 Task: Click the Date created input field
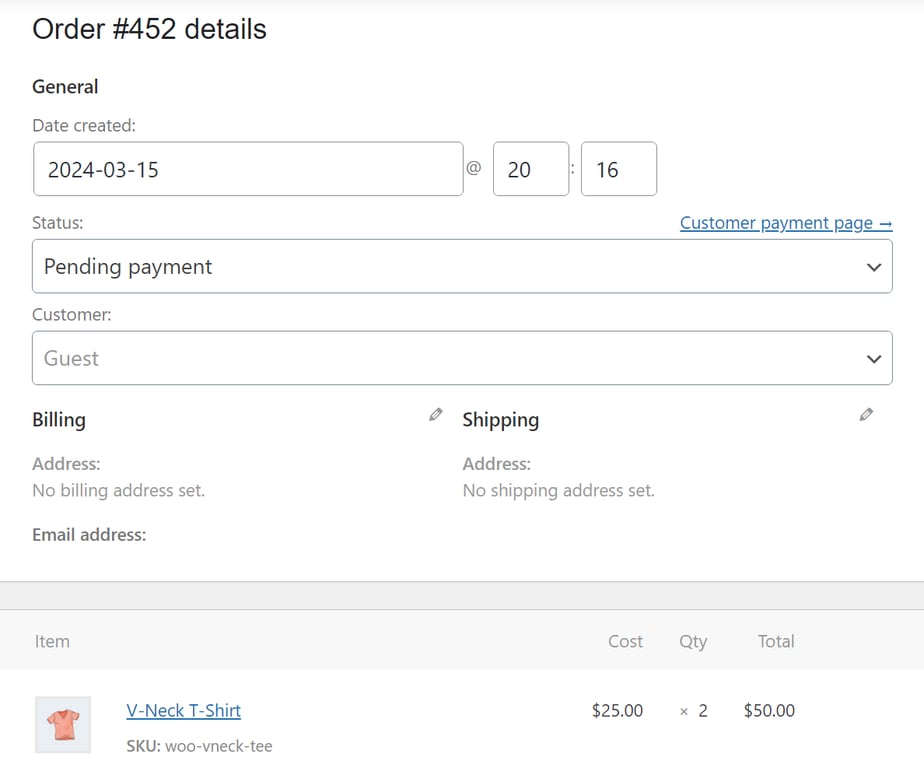pos(246,169)
